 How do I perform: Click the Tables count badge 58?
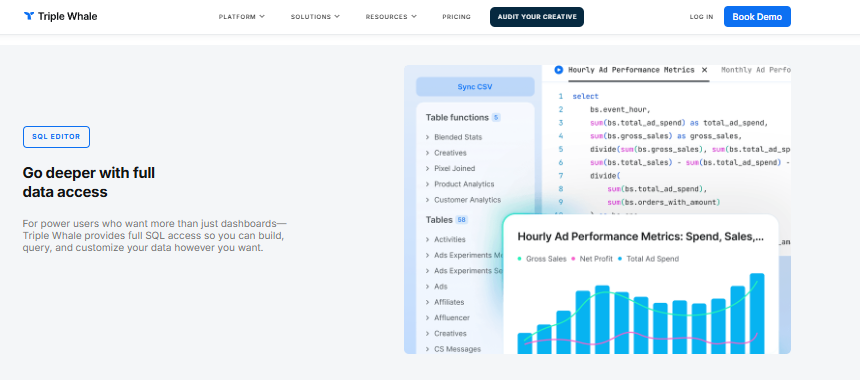point(461,220)
